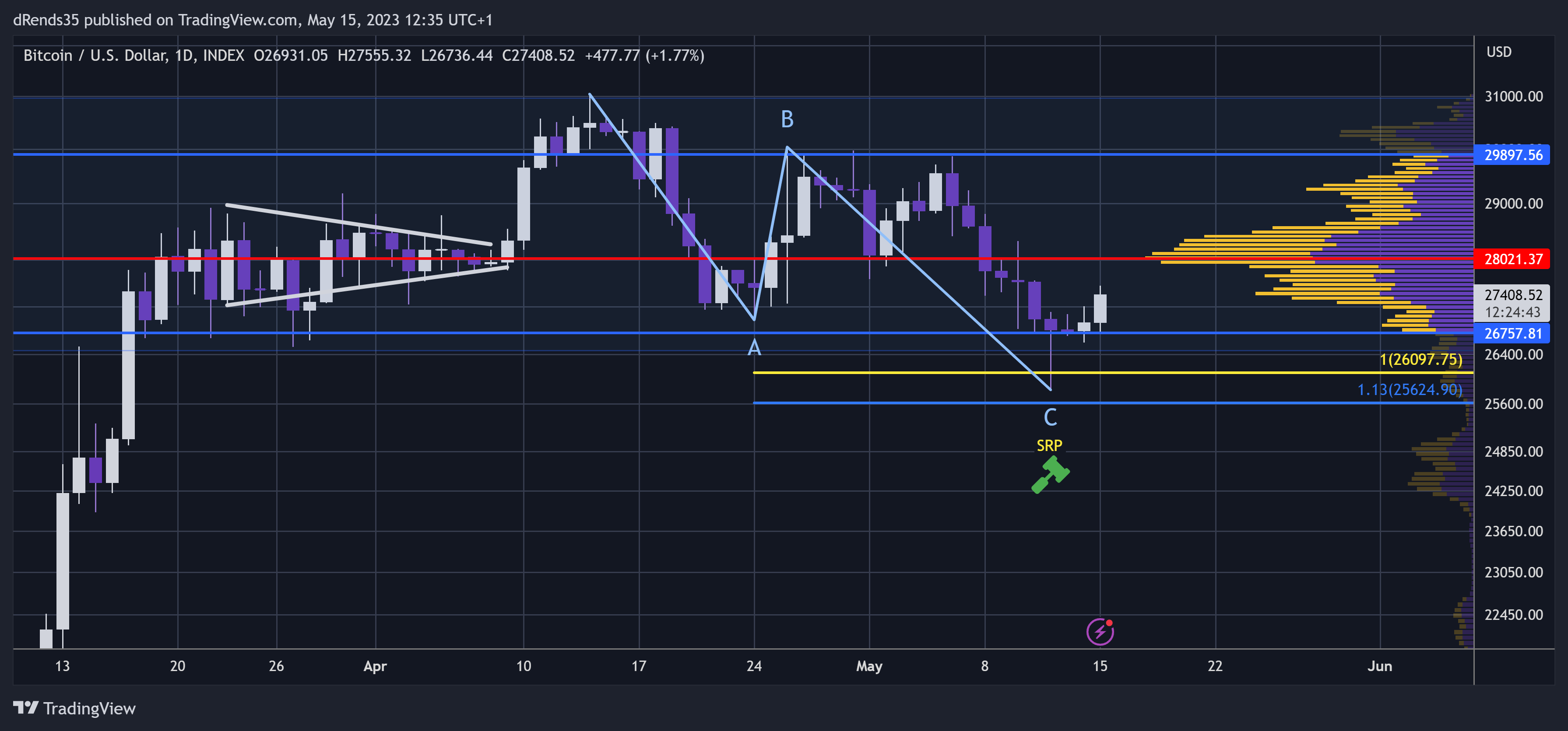Click the yellow Fibonacci level 1 line
The width and height of the screenshot is (1568, 731).
point(1113,372)
